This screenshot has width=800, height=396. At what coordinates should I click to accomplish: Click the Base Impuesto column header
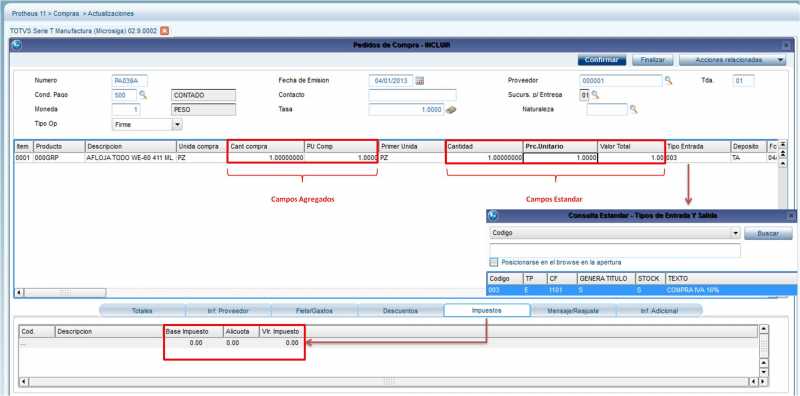tap(193, 331)
